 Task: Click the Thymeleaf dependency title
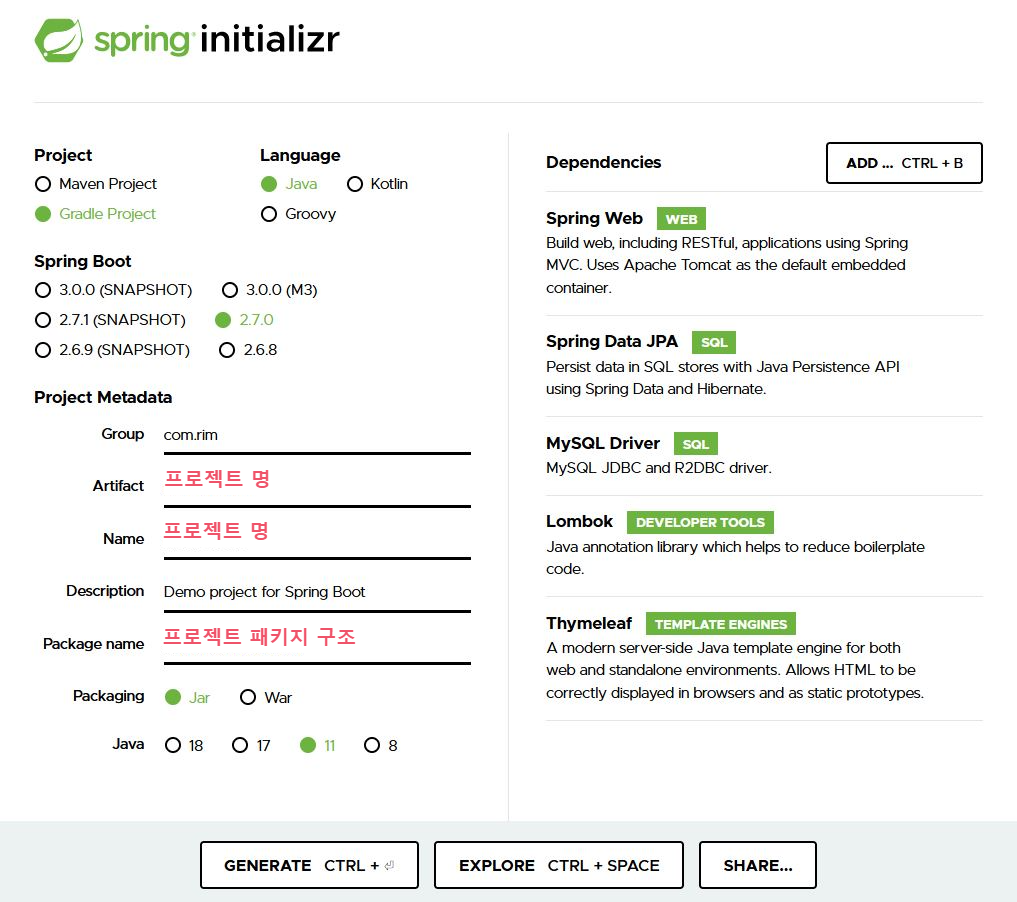coord(589,623)
